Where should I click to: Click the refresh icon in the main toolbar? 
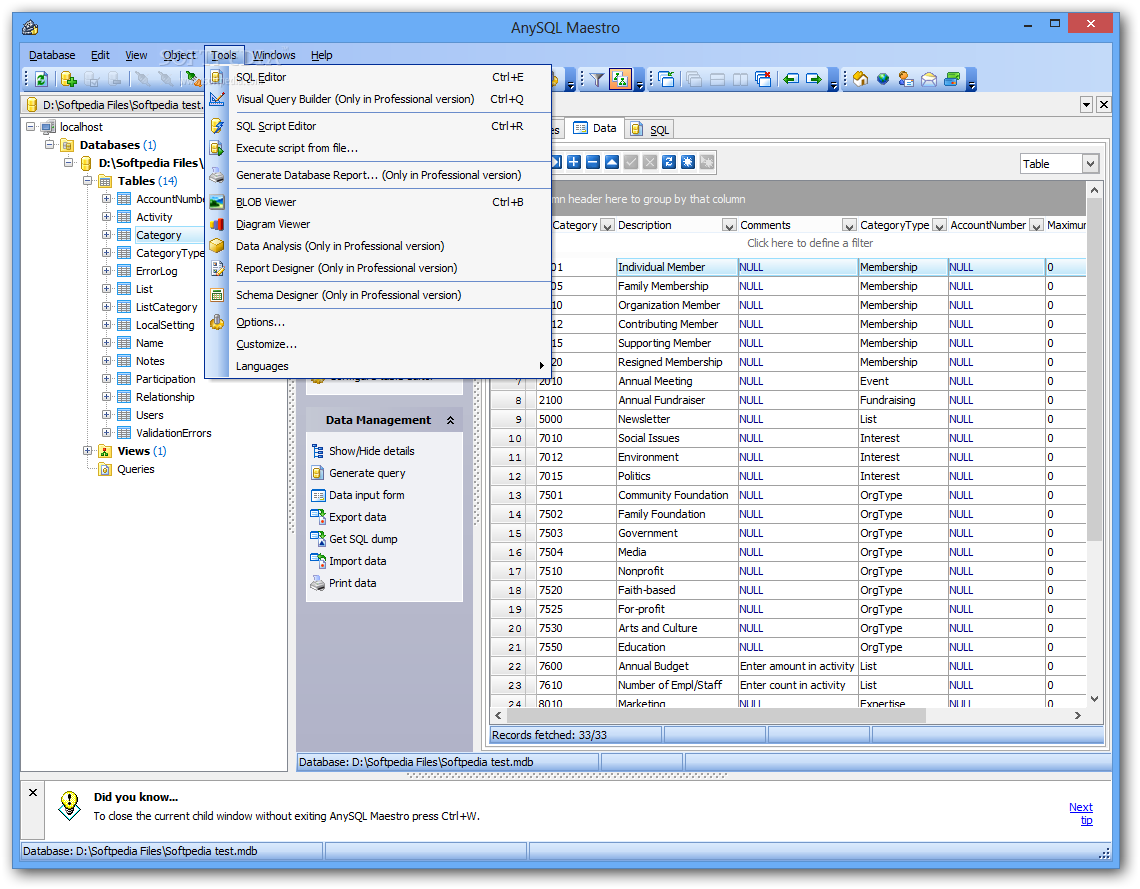coord(42,79)
